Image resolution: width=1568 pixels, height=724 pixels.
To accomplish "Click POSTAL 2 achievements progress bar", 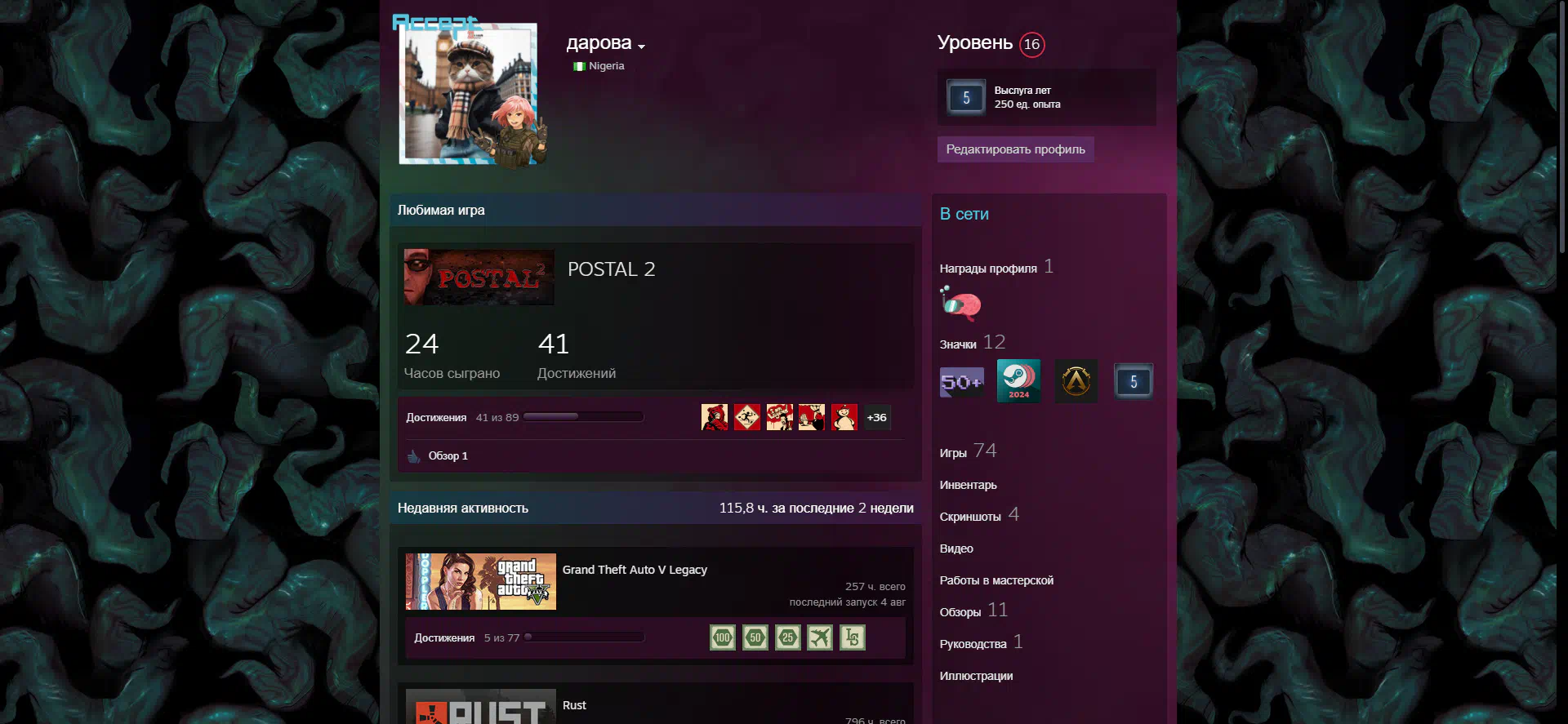I will (583, 417).
